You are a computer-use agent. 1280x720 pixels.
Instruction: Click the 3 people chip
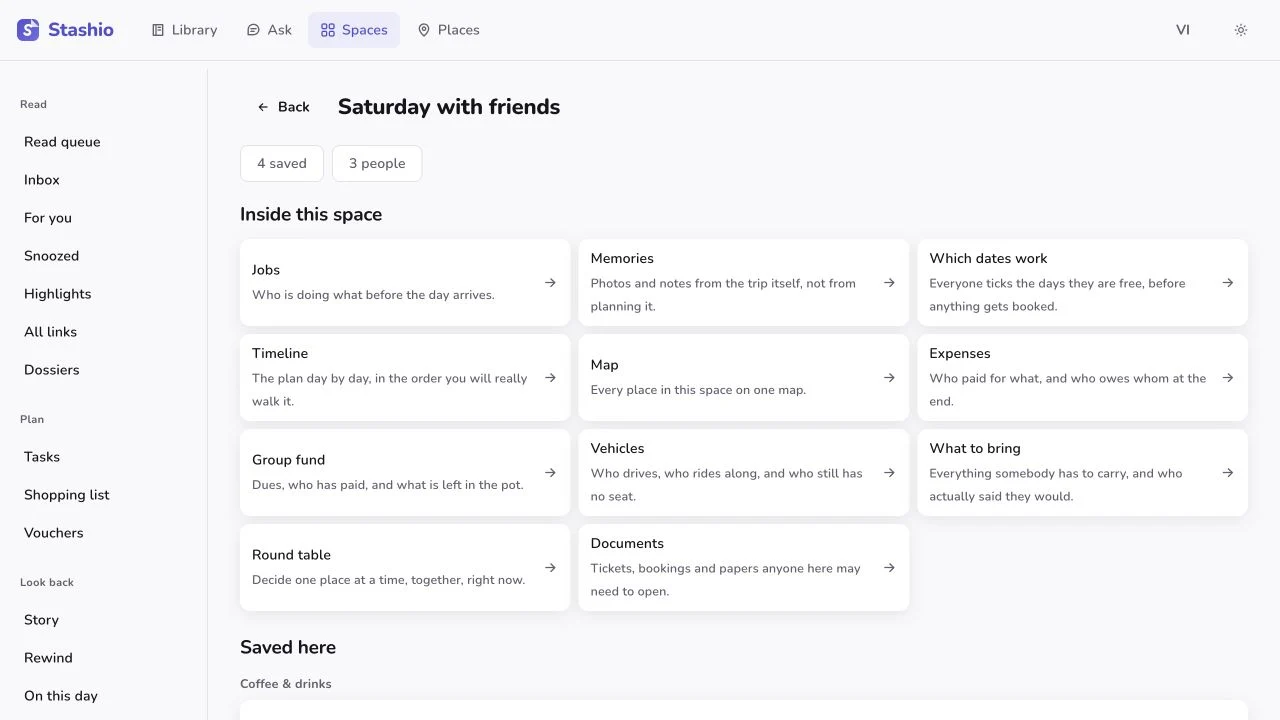pos(377,164)
